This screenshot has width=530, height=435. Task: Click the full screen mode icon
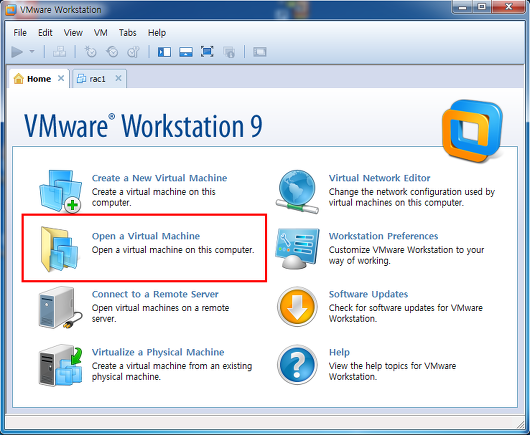[x=207, y=52]
